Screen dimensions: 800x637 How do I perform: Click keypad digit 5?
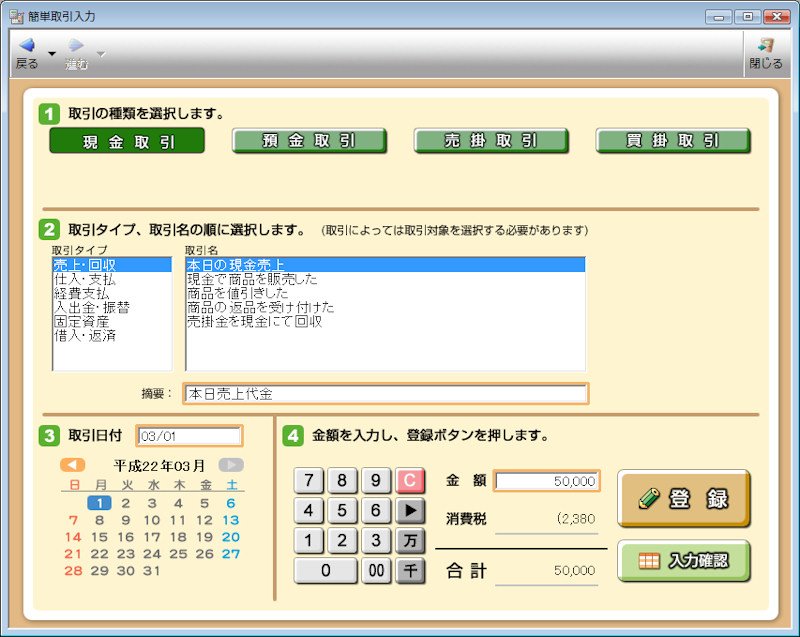pos(342,510)
